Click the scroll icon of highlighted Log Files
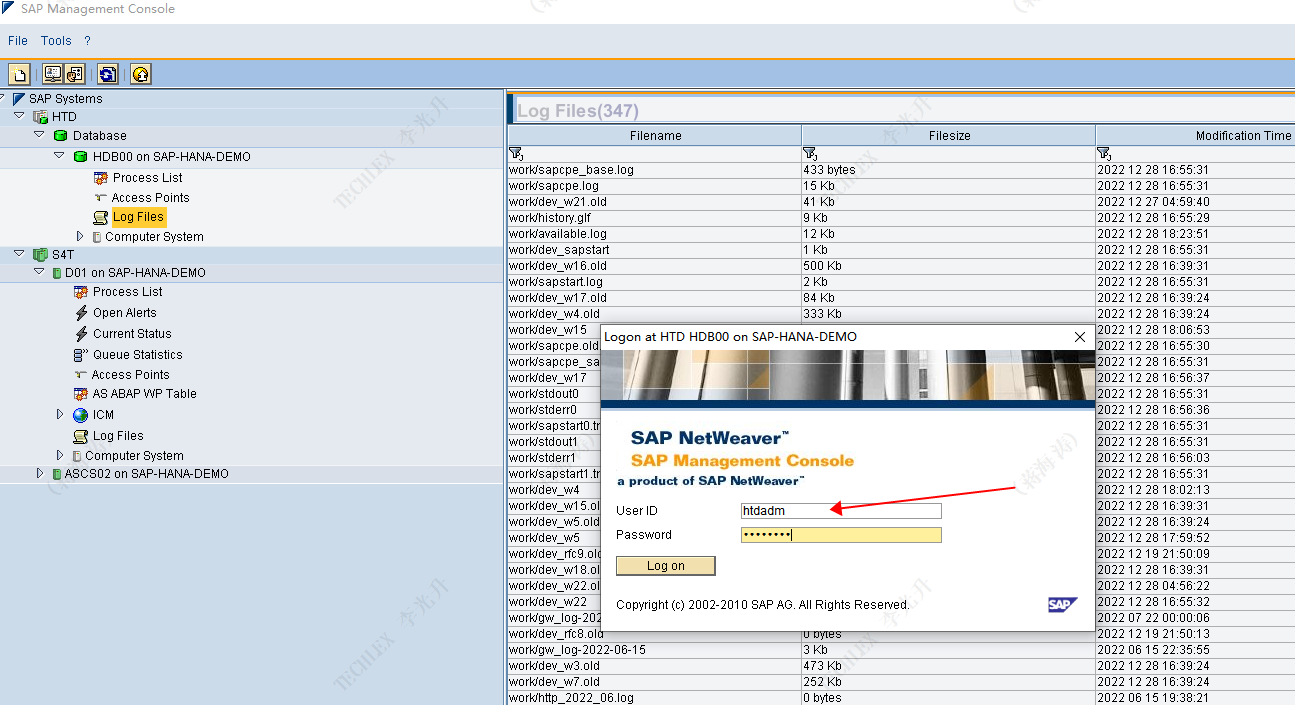This screenshot has height=705, width=1295. pyautogui.click(x=100, y=217)
